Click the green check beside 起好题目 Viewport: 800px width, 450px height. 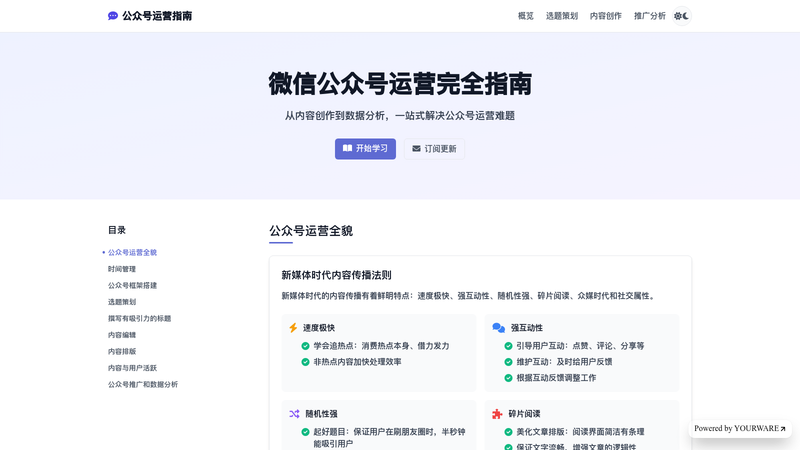305,432
